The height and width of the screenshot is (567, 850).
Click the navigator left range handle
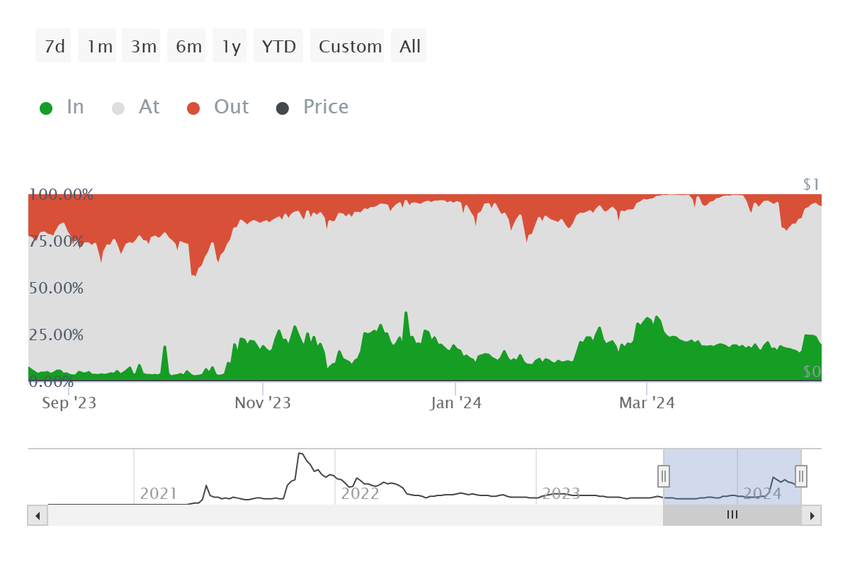pos(664,476)
